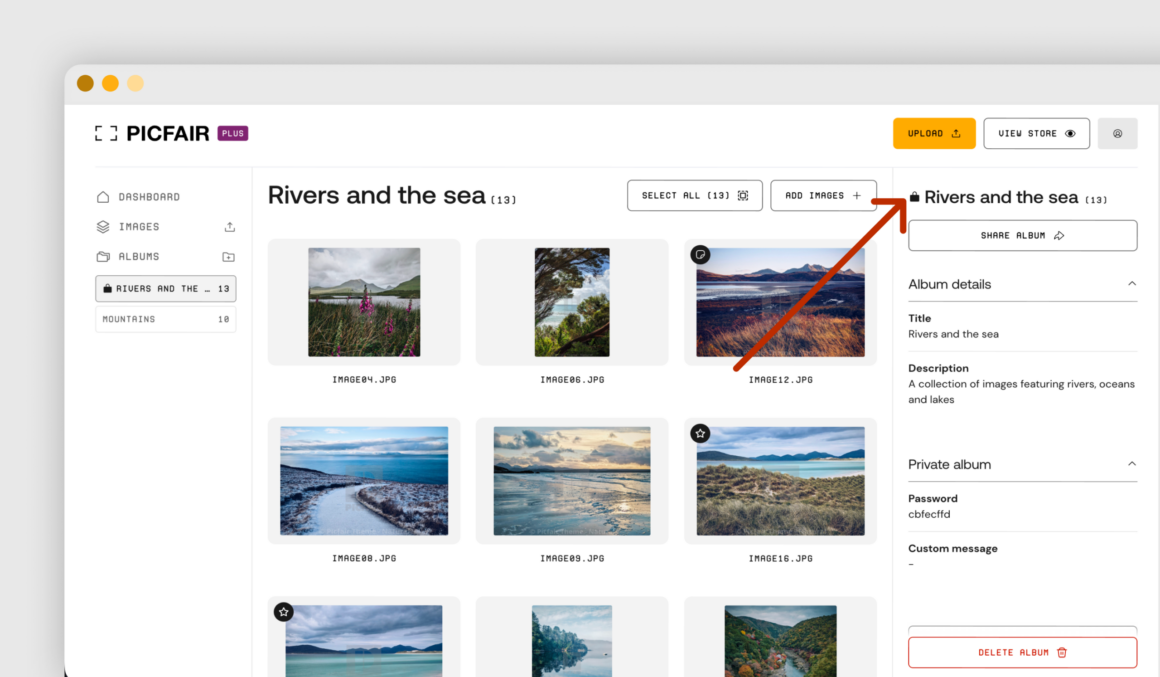
Task: Click the create-album folder icon beside ALBUMS
Action: point(227,256)
